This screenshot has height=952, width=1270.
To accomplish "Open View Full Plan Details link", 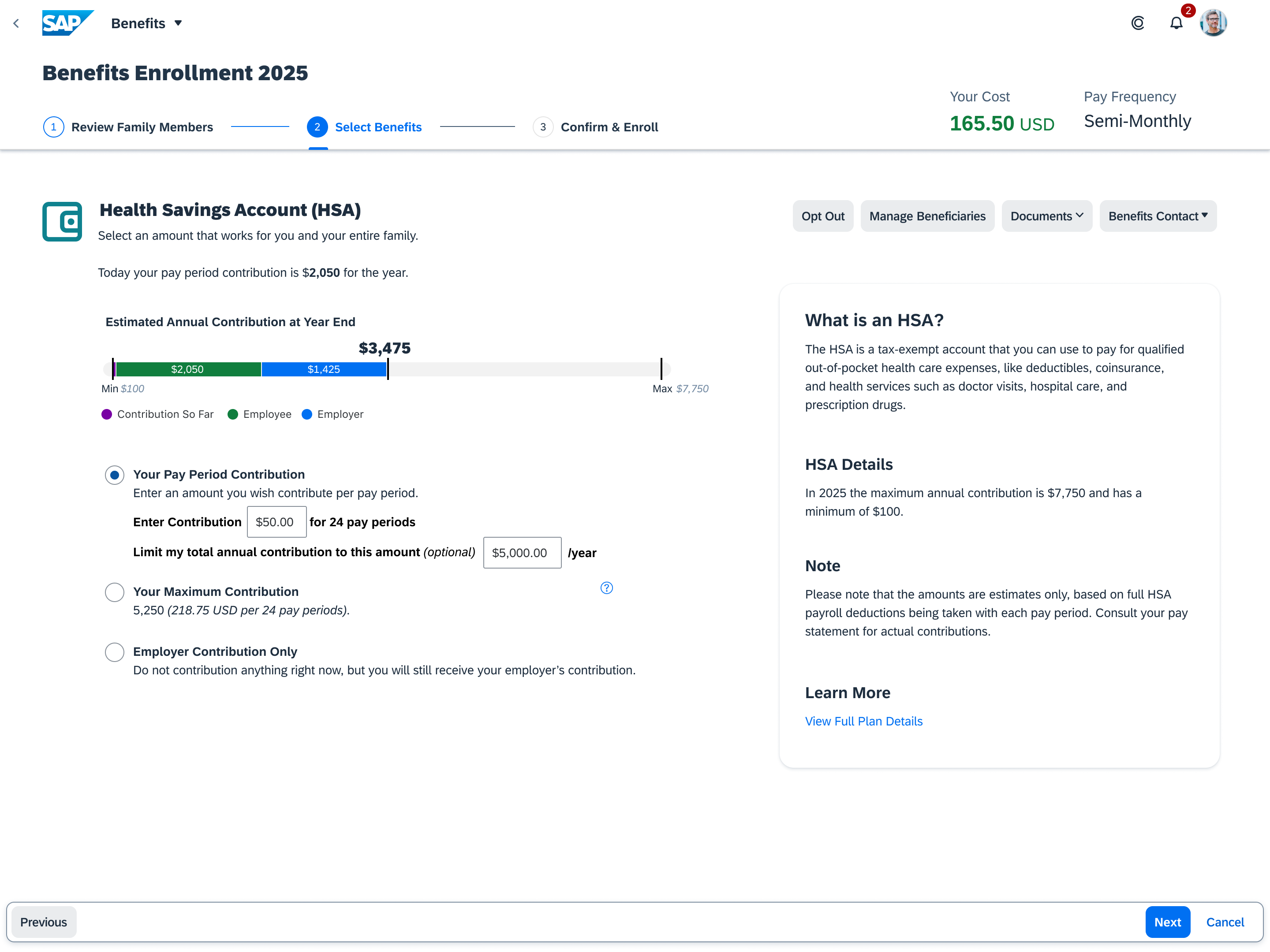I will click(863, 721).
